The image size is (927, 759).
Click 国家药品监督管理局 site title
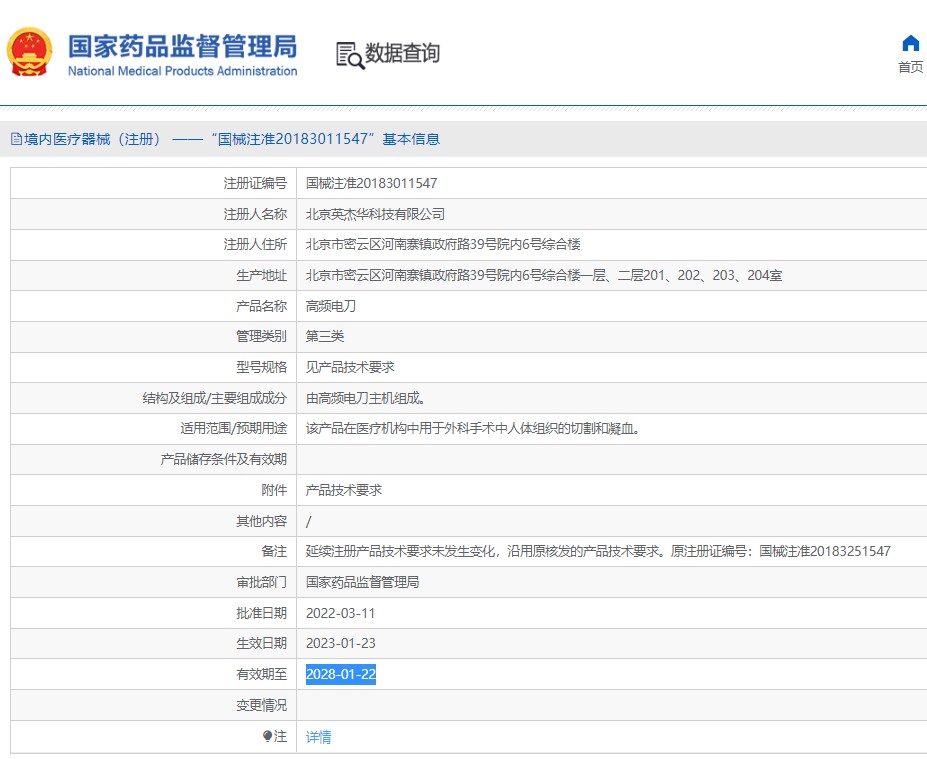point(182,46)
